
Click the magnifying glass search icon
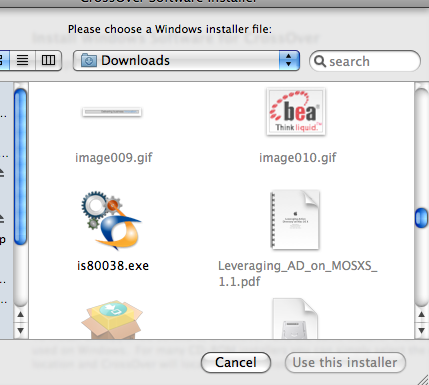point(320,61)
